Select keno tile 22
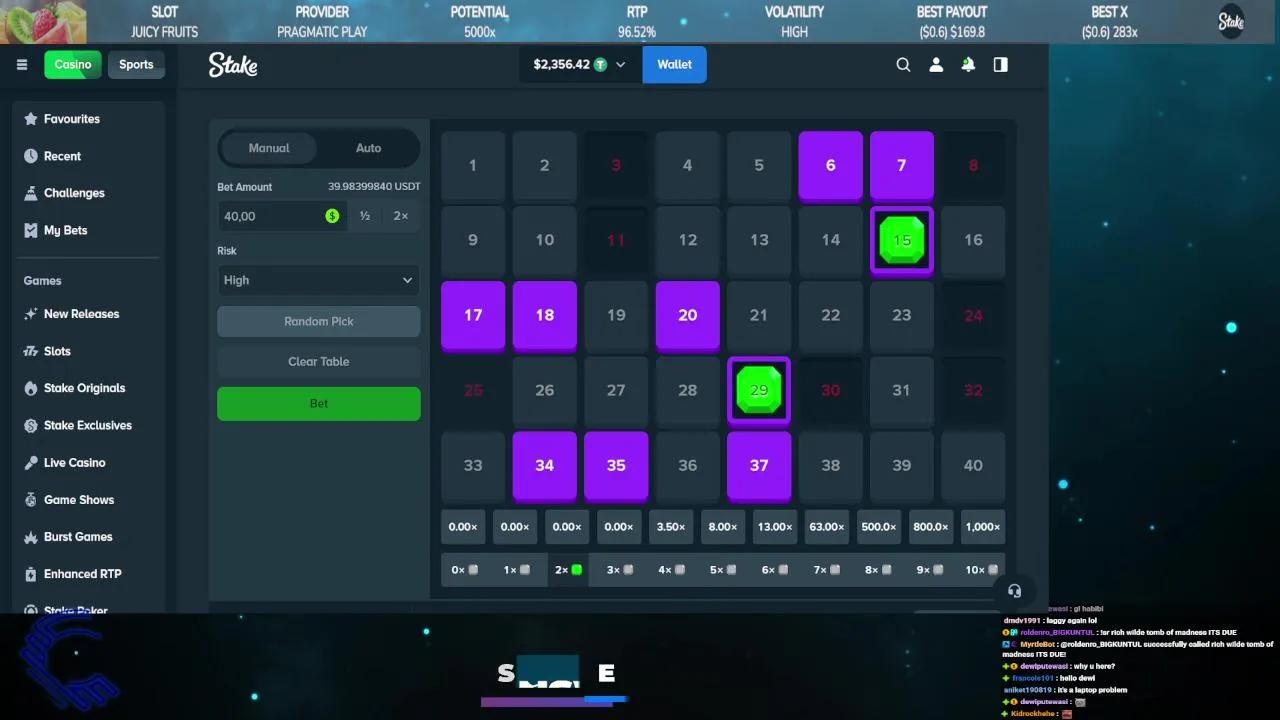This screenshot has width=1280, height=720. (x=830, y=316)
